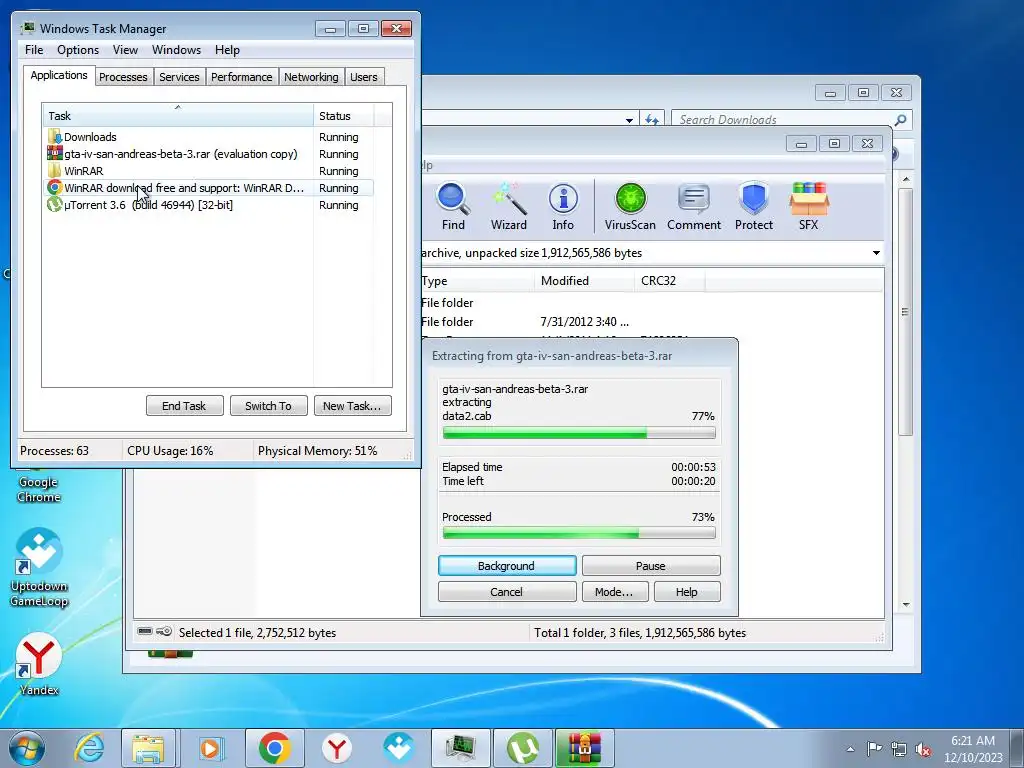Run VirusScan from WinRAR toolbar
This screenshot has width=1024, height=768.
point(630,206)
